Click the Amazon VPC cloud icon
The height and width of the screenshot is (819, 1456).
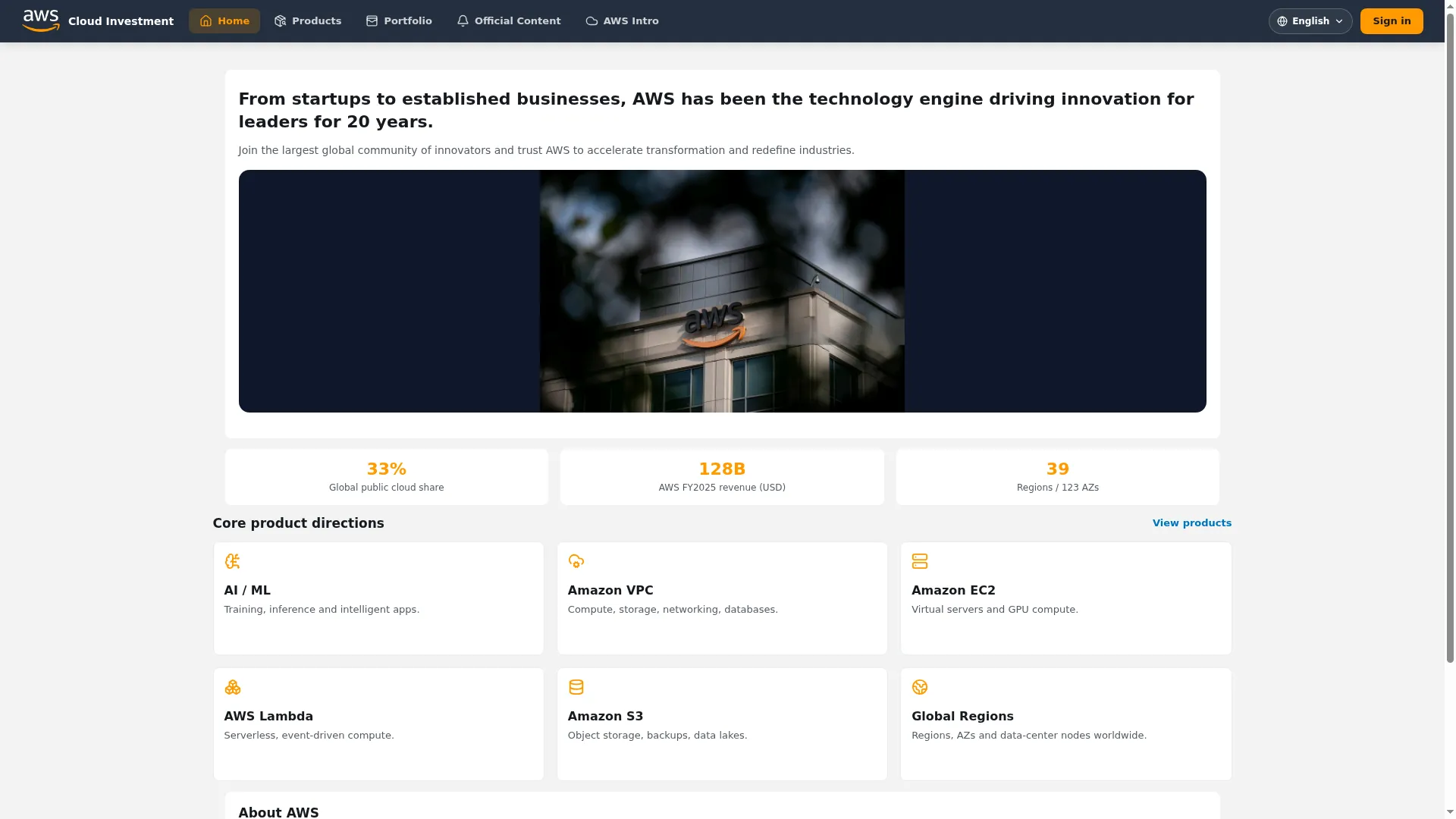576,561
